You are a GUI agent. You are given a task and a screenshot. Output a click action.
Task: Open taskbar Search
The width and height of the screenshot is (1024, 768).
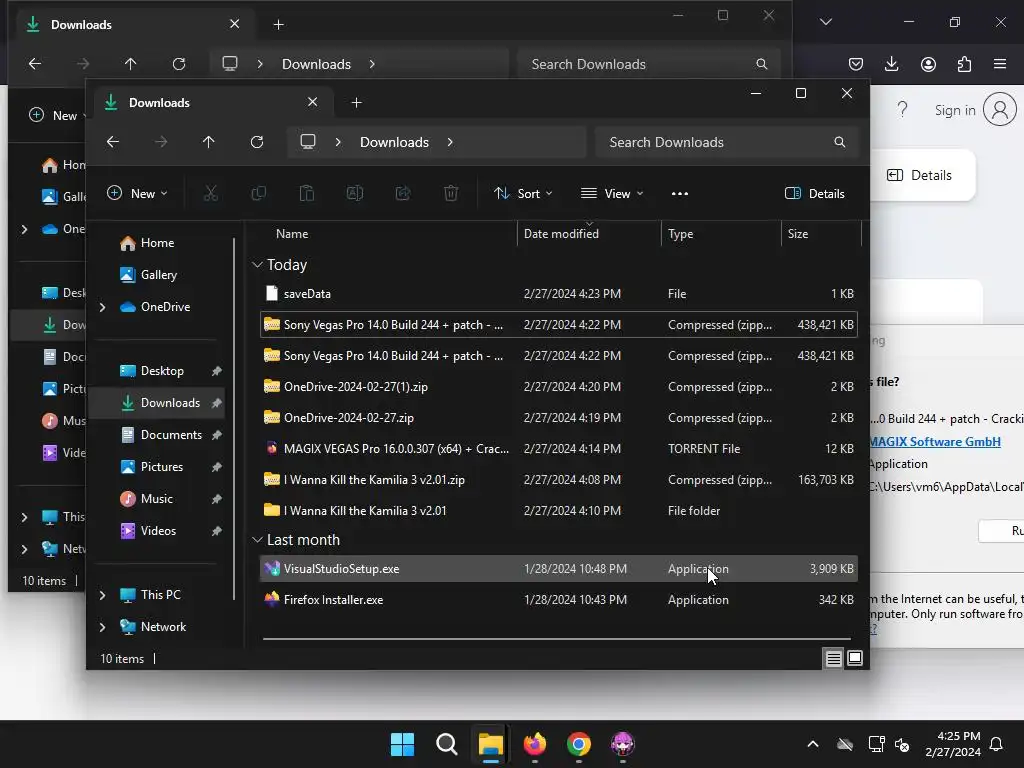[x=447, y=744]
